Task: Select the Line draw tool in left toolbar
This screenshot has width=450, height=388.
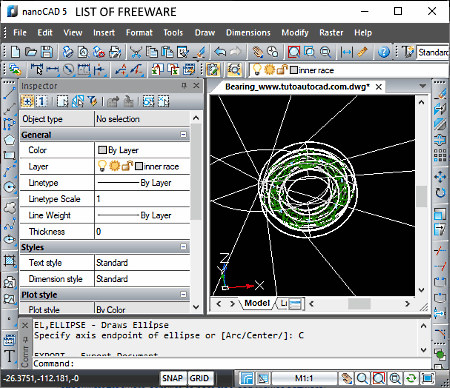Action: (x=10, y=93)
